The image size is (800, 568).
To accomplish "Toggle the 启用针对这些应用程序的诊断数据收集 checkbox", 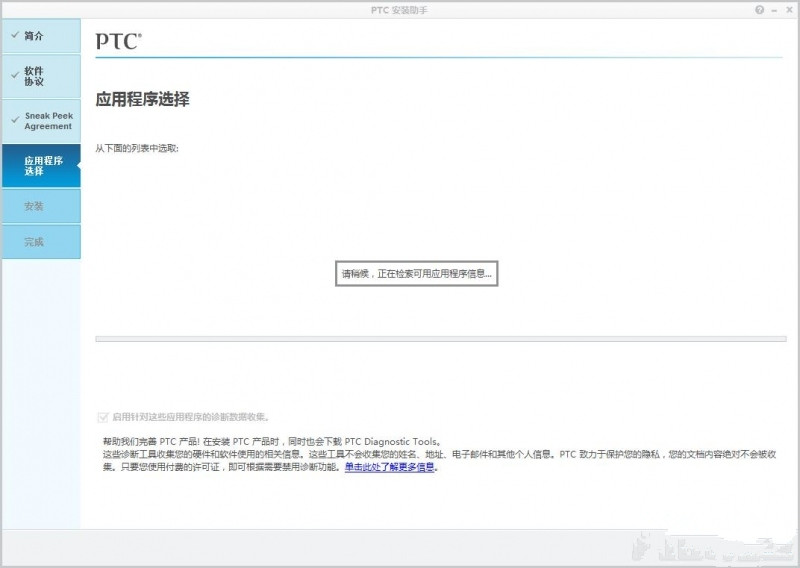I will (x=103, y=417).
